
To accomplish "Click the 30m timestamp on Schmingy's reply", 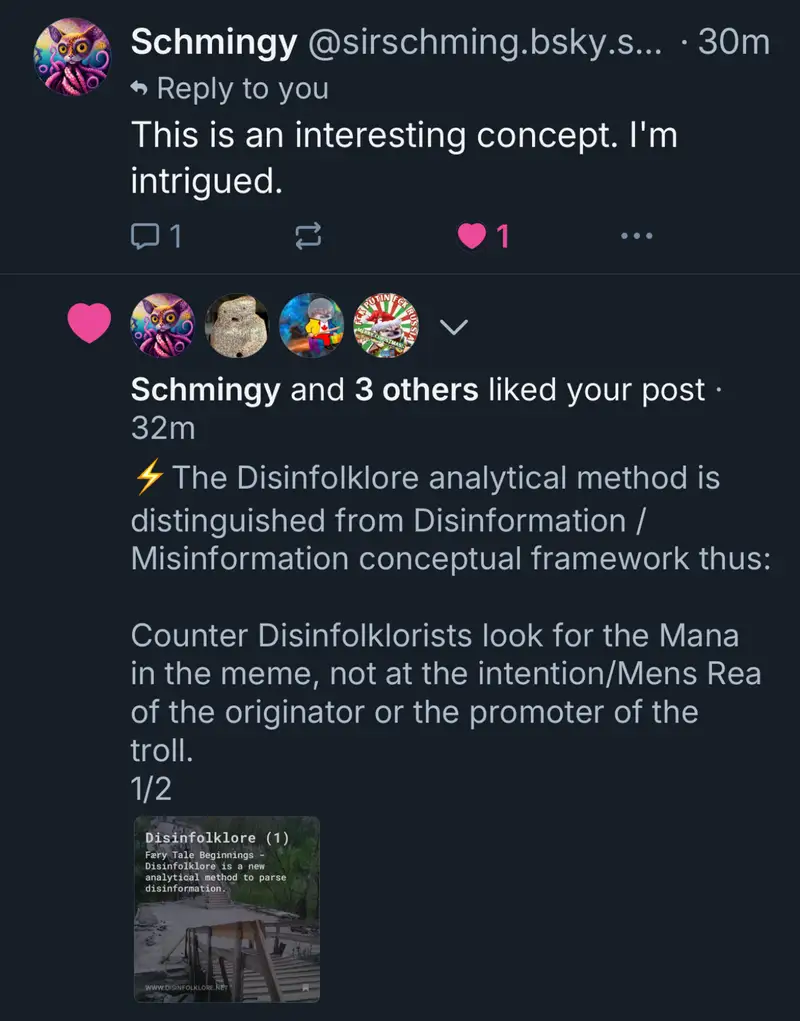I will (x=733, y=42).
